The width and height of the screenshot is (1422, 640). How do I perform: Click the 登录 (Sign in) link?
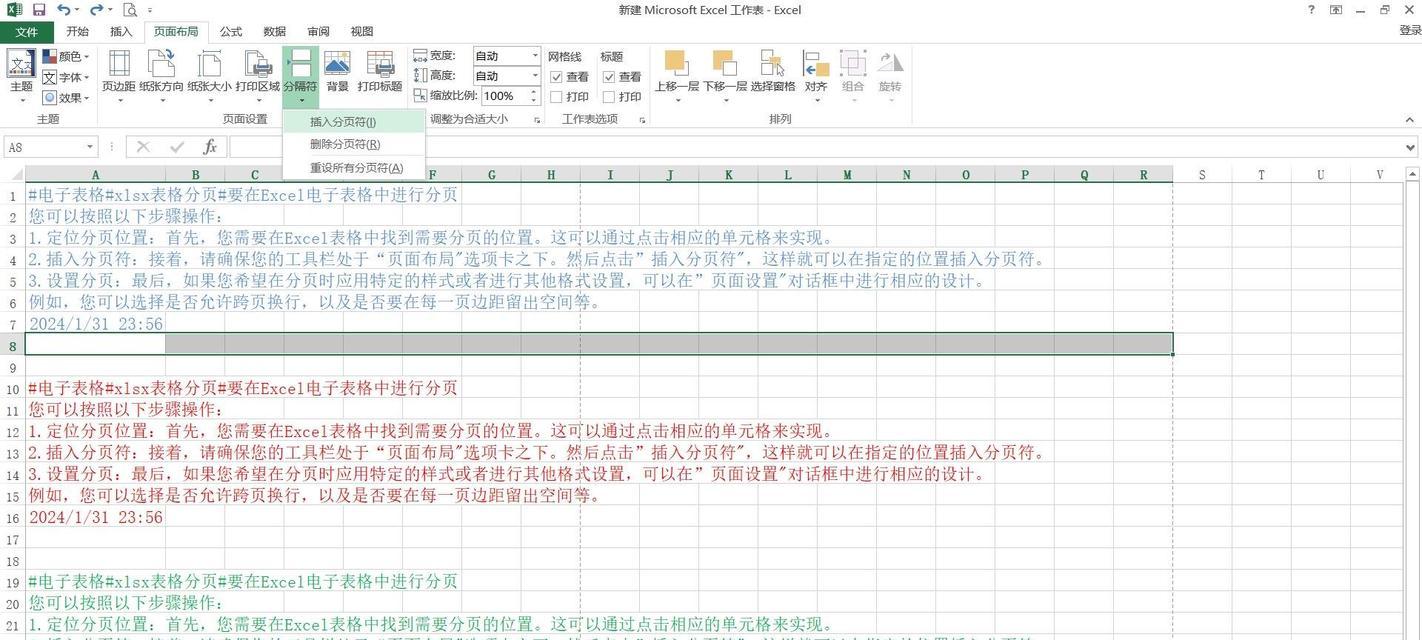(1409, 31)
